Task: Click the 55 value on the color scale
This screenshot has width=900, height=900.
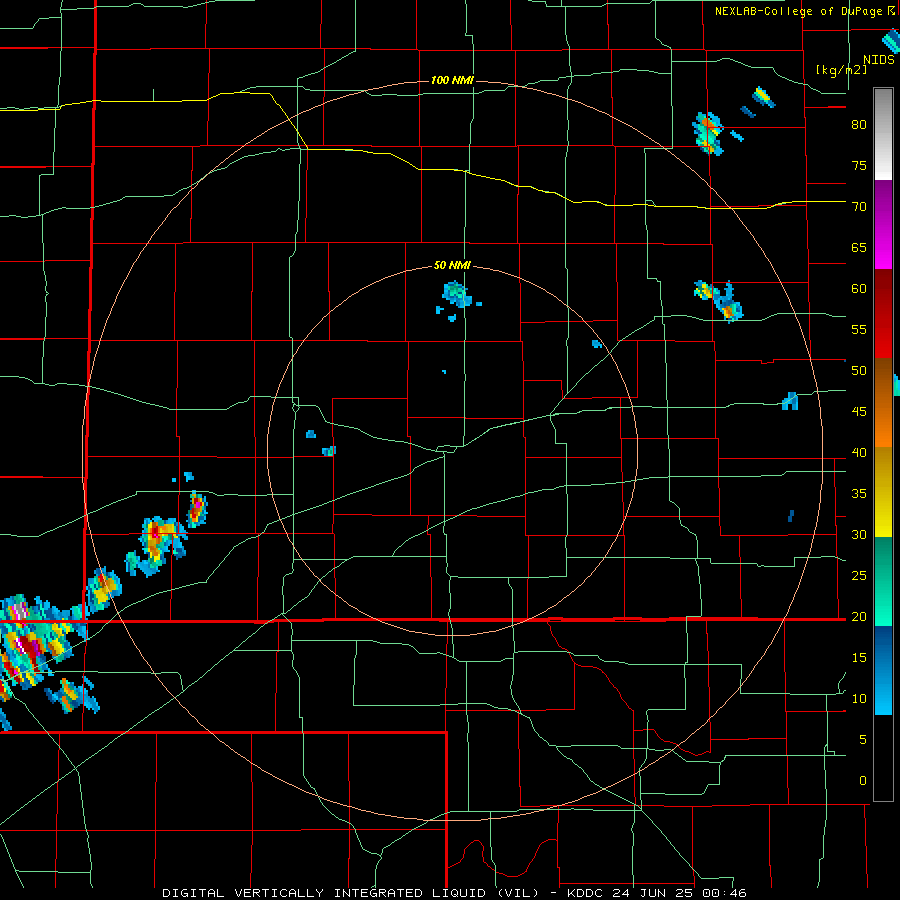Action: [x=859, y=329]
